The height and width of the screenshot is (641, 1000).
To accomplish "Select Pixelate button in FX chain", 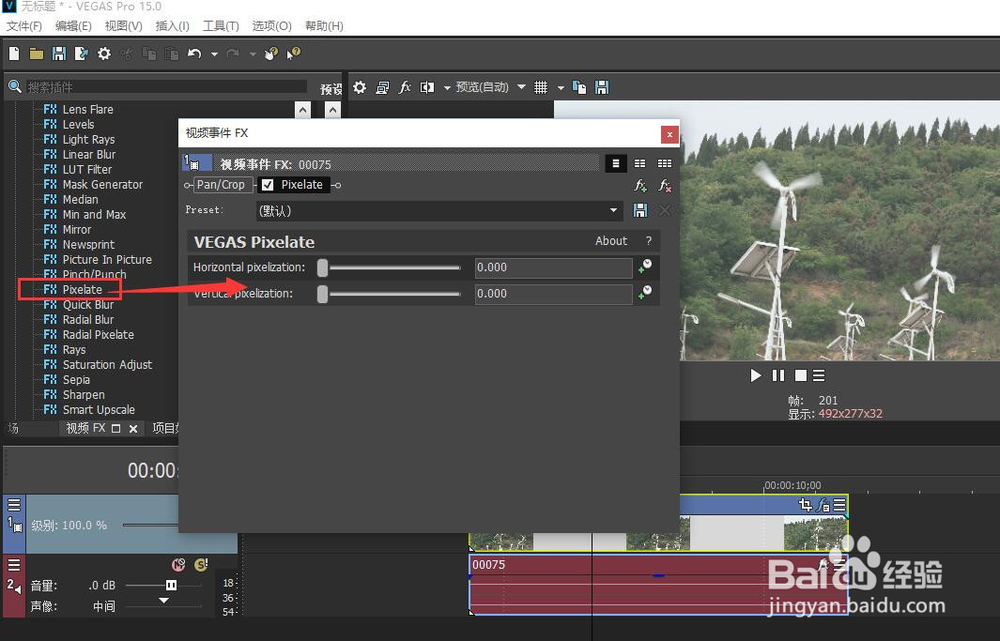I will pos(302,185).
